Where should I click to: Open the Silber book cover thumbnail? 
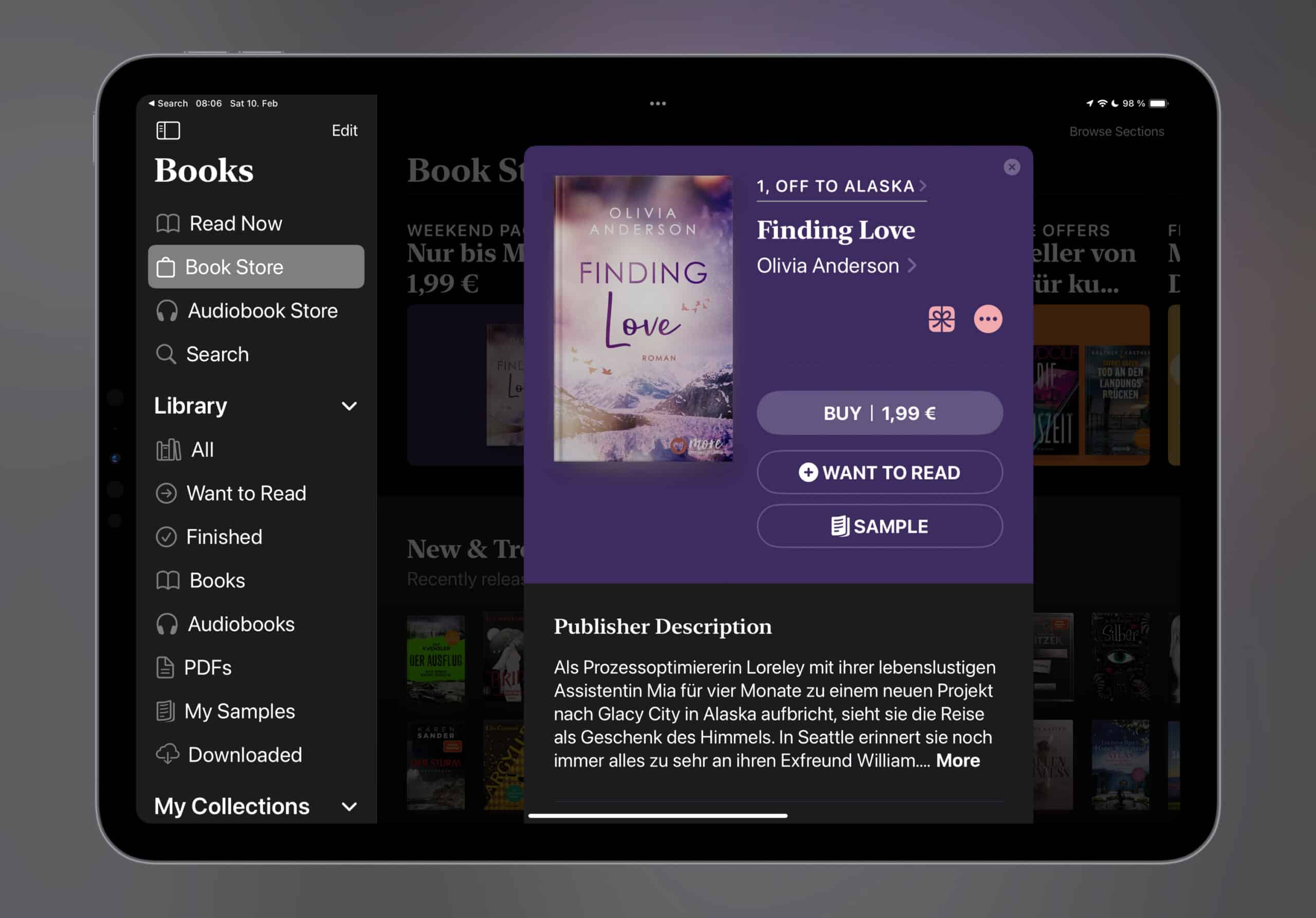point(1120,657)
